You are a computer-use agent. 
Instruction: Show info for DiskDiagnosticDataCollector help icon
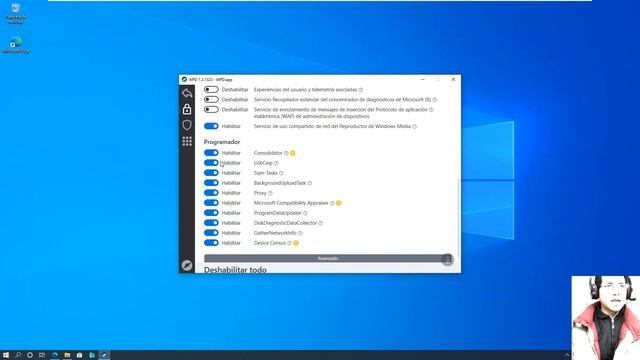coord(321,223)
